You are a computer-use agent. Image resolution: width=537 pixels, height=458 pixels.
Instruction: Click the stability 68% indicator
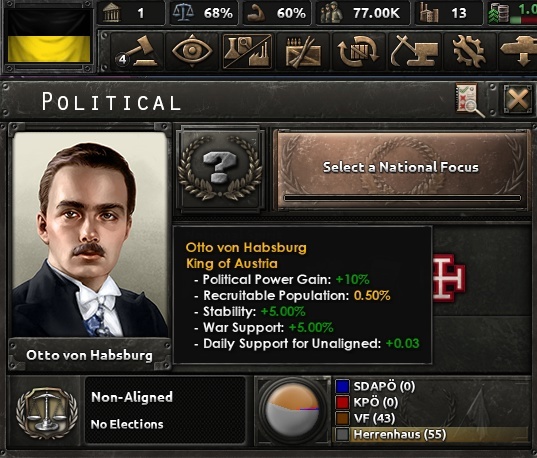(203, 13)
